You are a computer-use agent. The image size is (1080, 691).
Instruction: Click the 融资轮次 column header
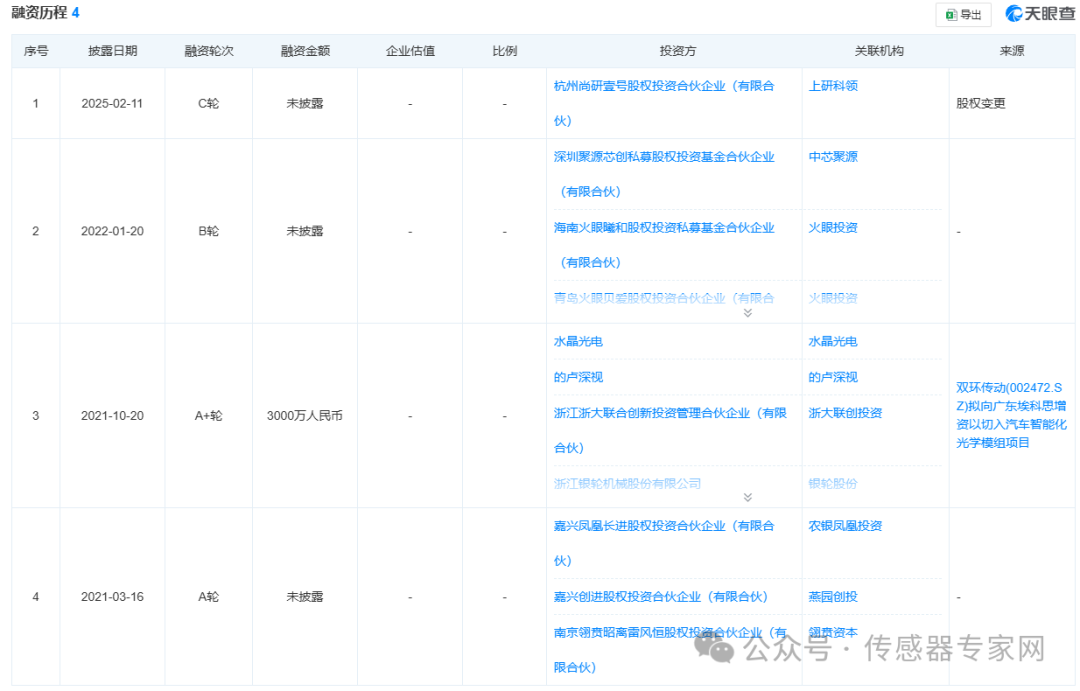point(209,51)
